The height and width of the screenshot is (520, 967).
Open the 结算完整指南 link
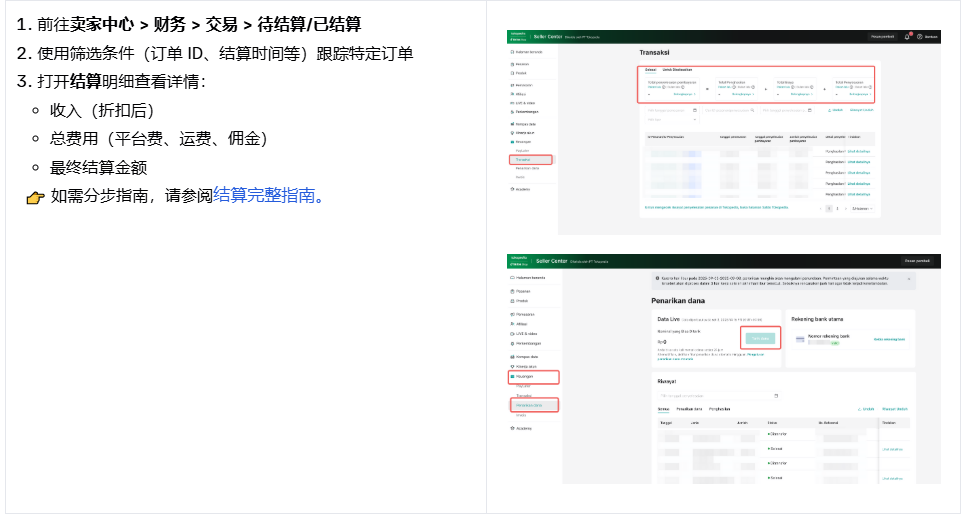click(x=264, y=196)
